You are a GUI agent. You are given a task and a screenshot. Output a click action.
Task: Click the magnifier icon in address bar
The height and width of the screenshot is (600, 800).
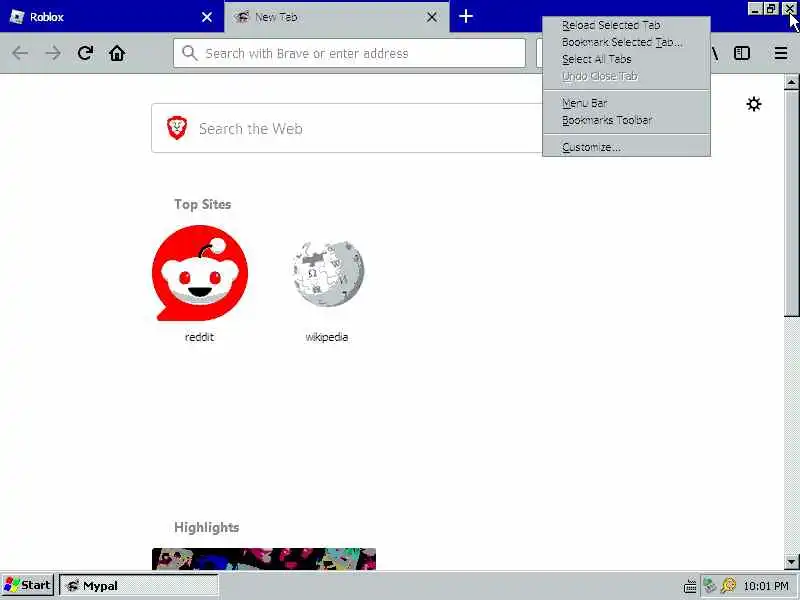(x=189, y=53)
